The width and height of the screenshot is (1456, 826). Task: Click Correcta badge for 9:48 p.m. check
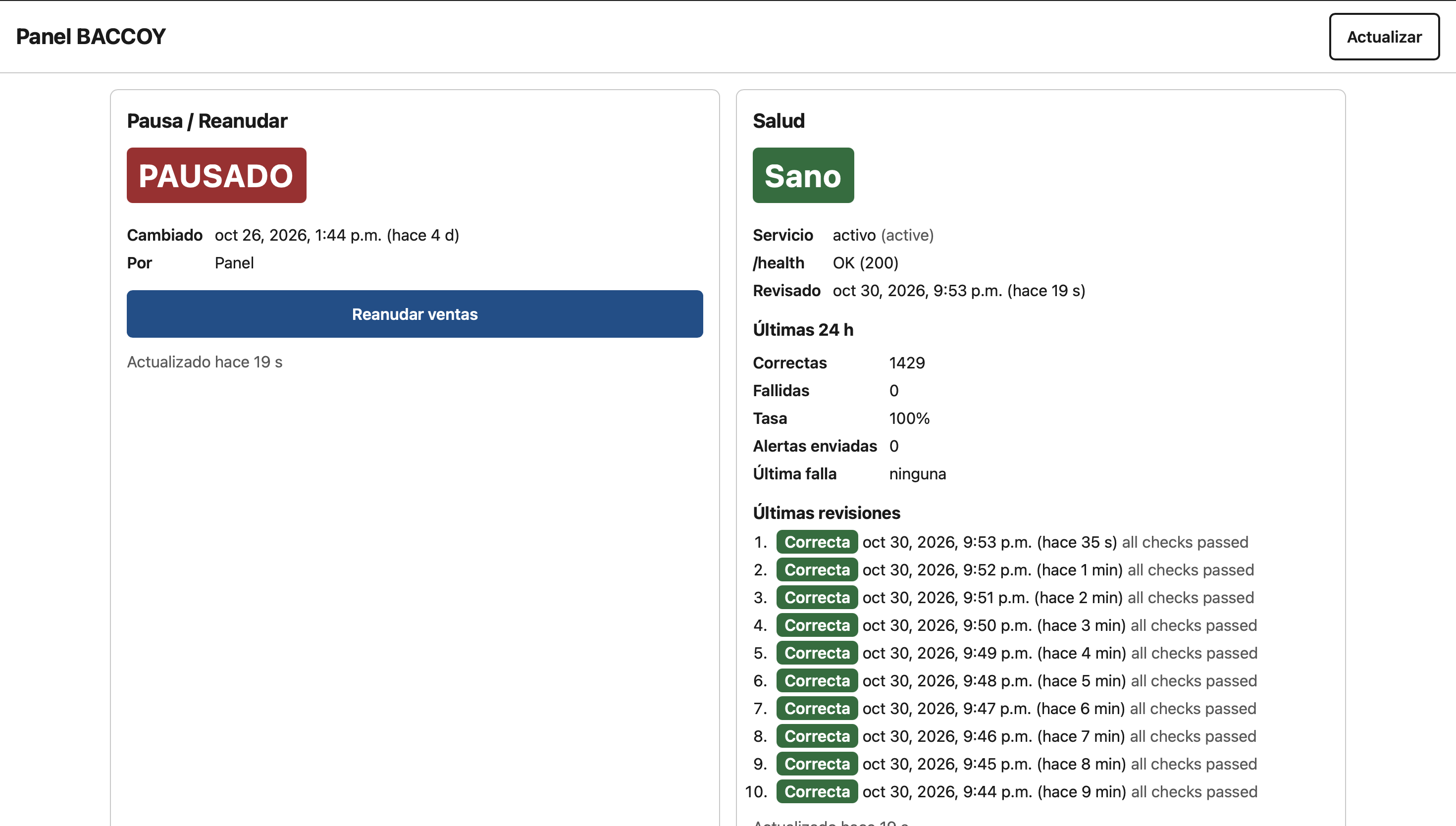coord(817,681)
